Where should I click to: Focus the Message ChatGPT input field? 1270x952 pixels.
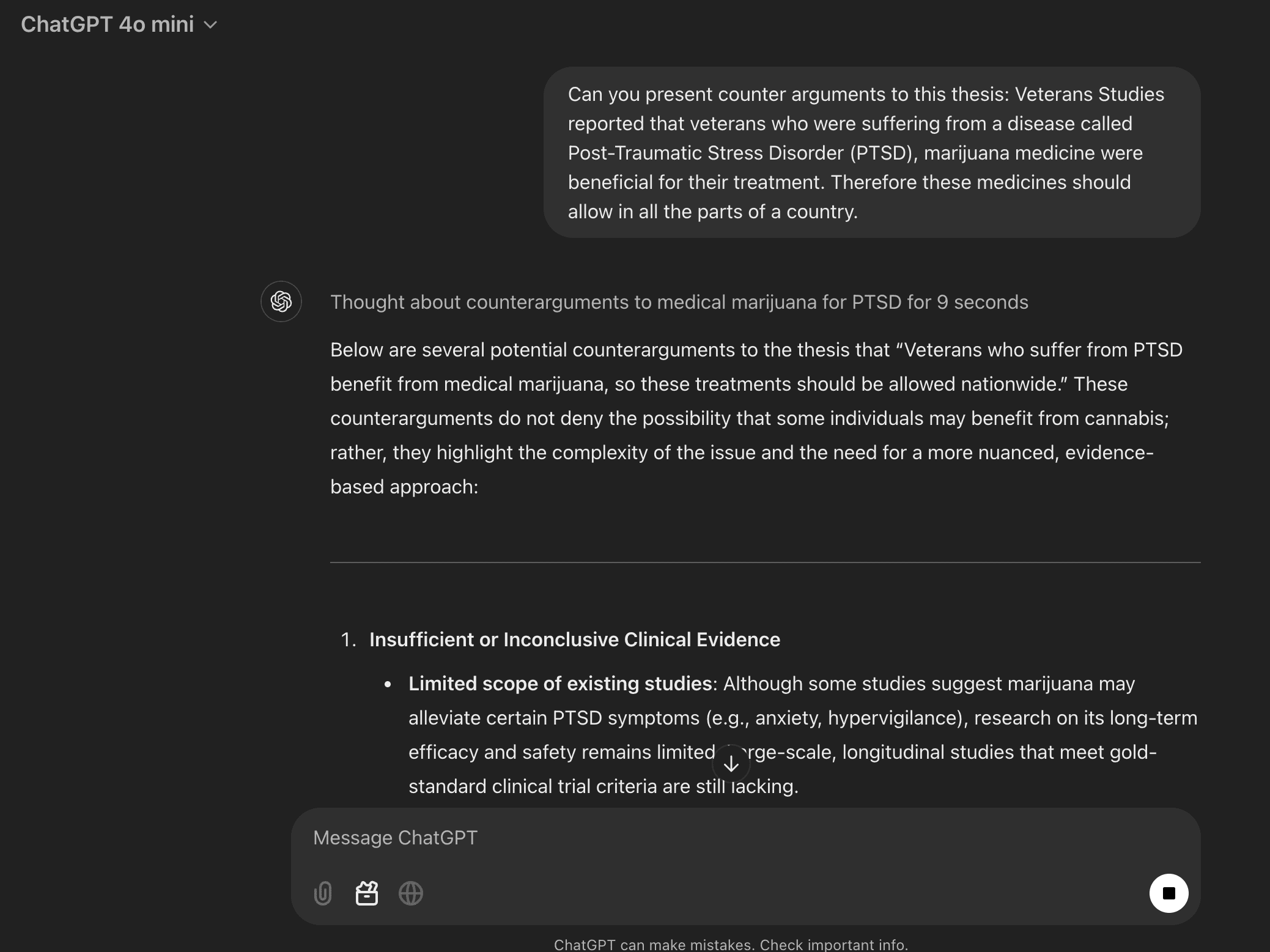[x=734, y=838]
